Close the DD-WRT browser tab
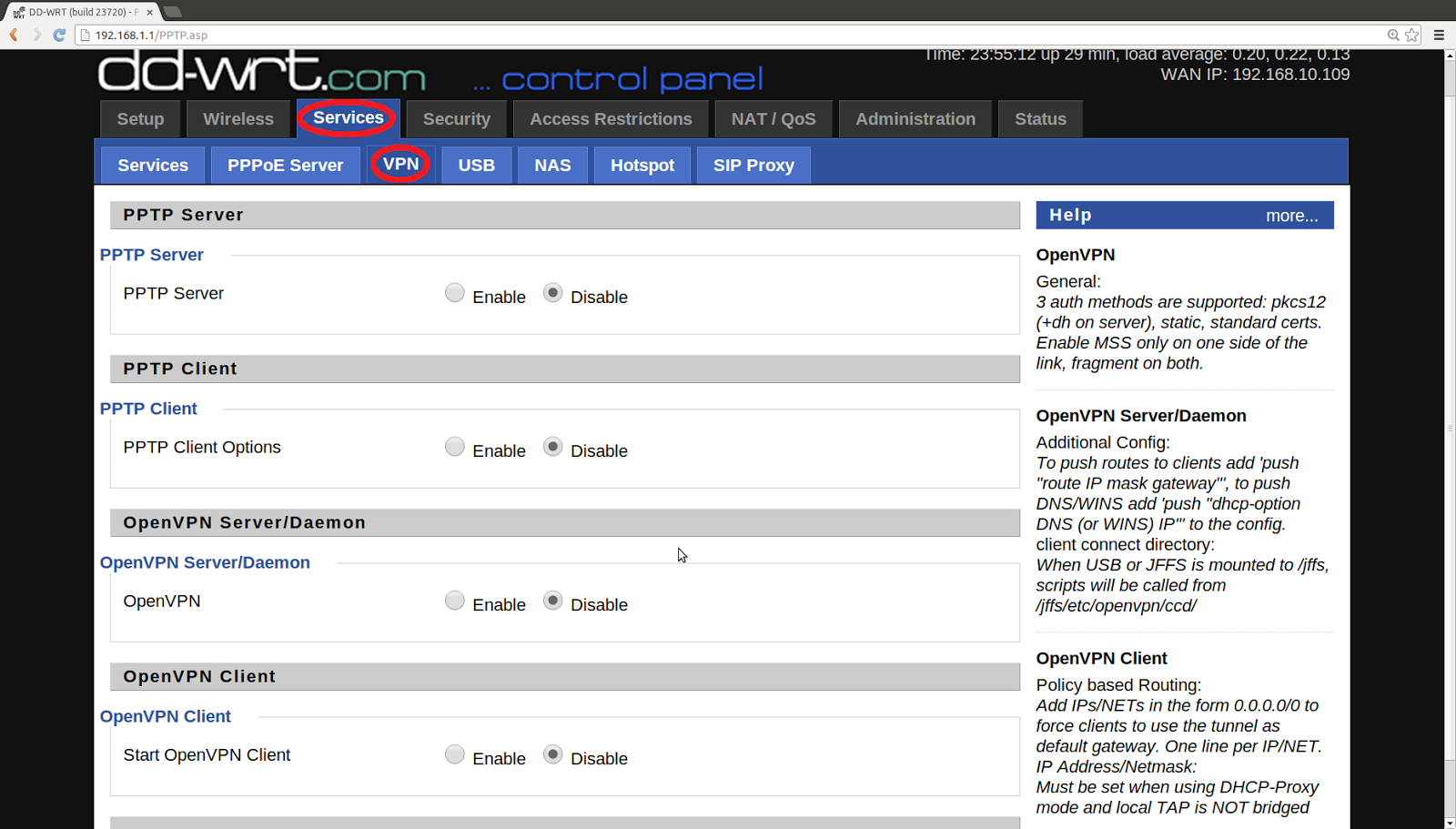Screen dimensions: 1456x829 (x=150, y=13)
